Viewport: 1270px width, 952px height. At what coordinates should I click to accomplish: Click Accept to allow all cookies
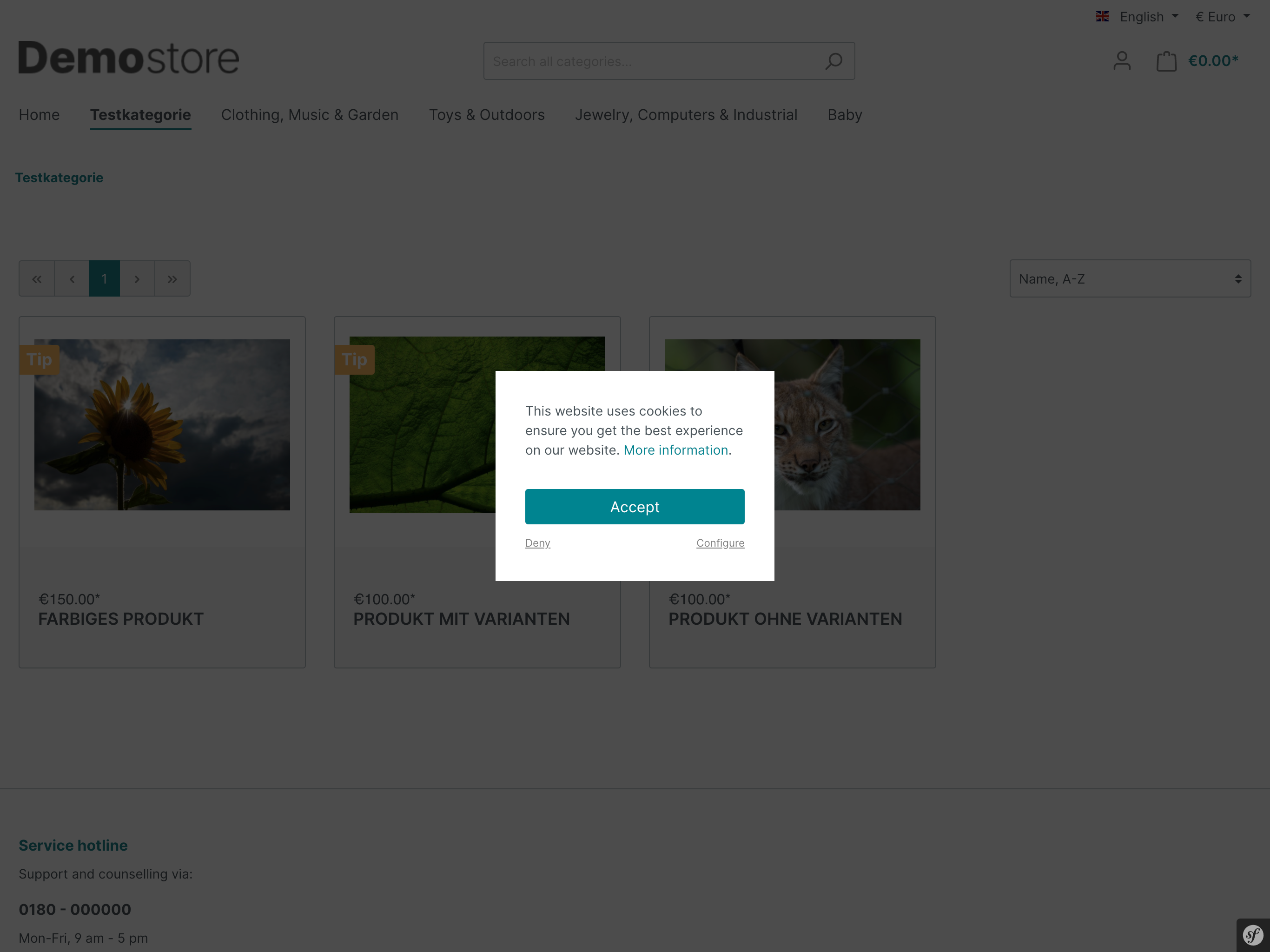(x=635, y=506)
